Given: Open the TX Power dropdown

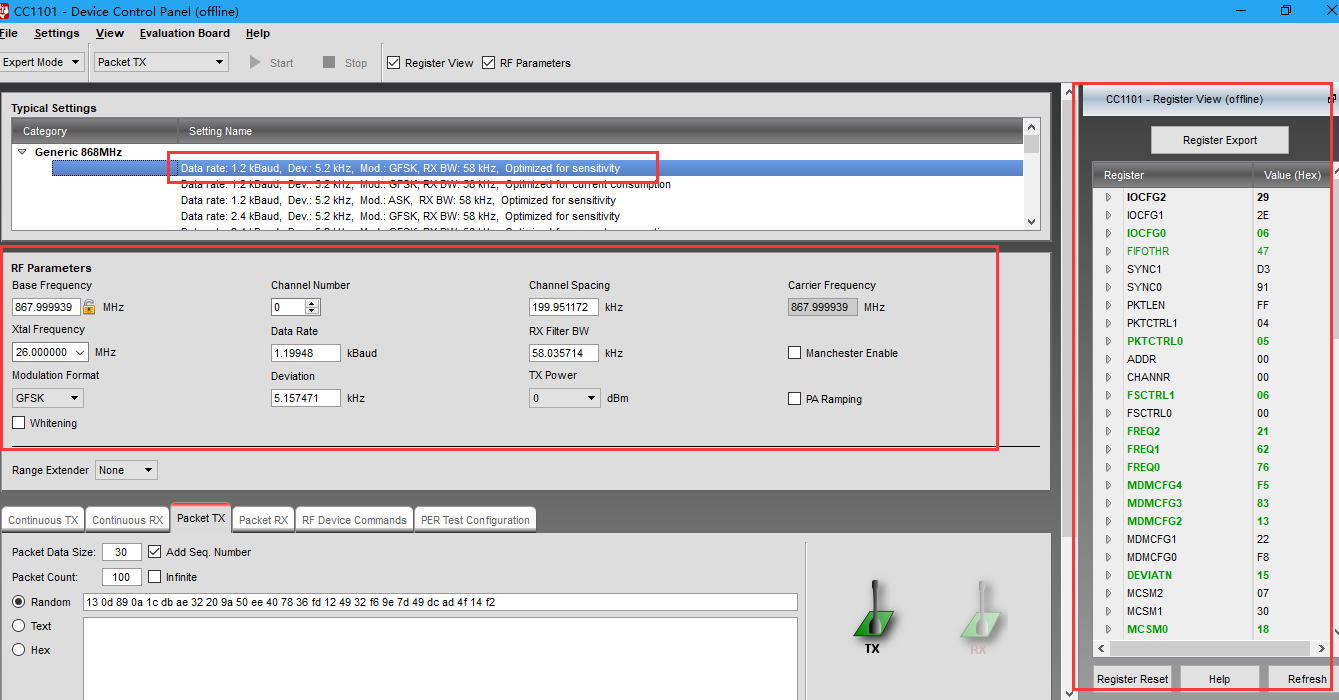Looking at the screenshot, I should pos(564,398).
